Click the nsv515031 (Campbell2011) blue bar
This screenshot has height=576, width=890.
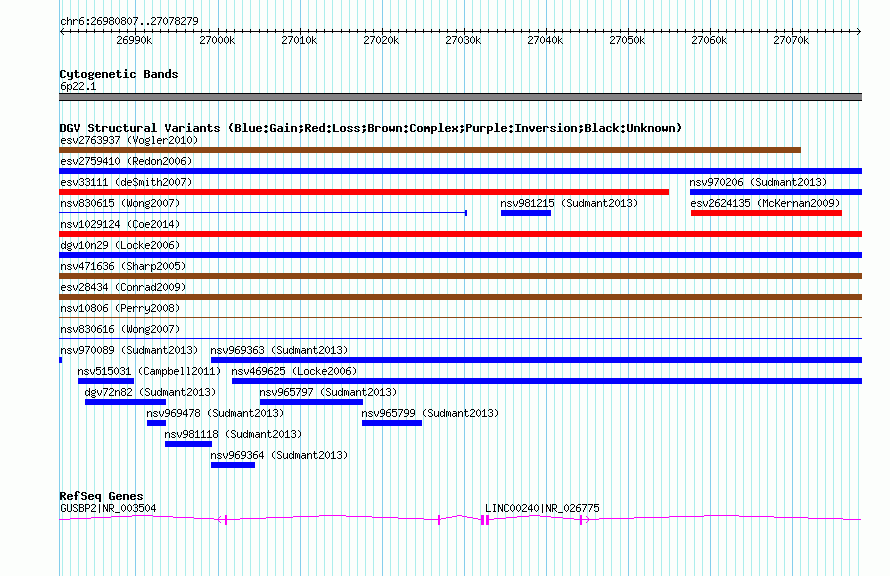(106, 381)
